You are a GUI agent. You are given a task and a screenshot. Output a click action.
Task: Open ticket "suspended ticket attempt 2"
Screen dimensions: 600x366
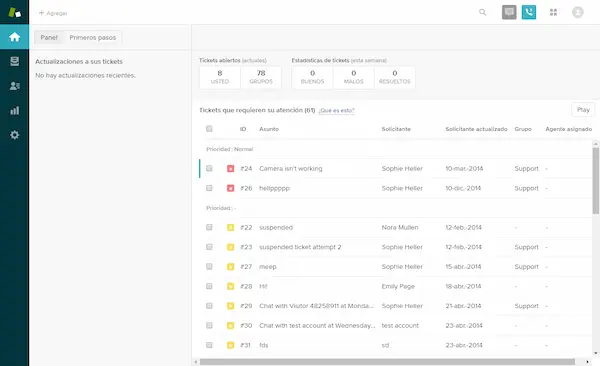[300, 247]
